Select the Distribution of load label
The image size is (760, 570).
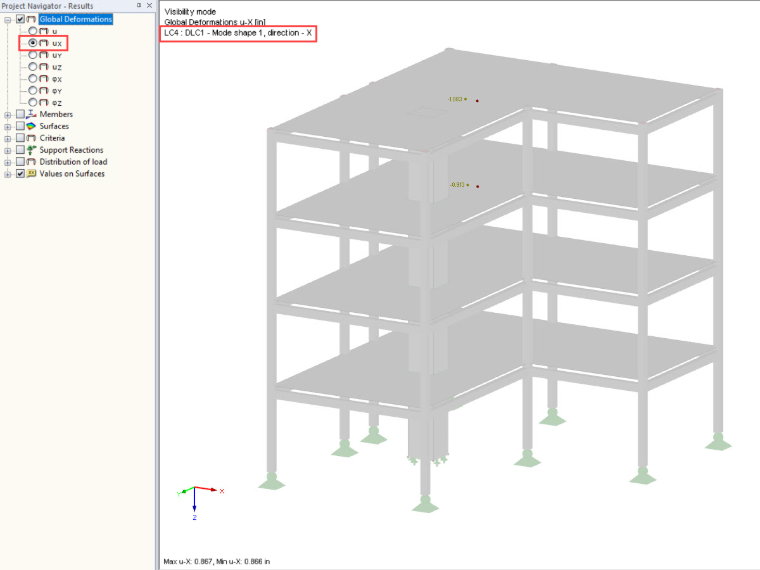pyautogui.click(x=73, y=162)
